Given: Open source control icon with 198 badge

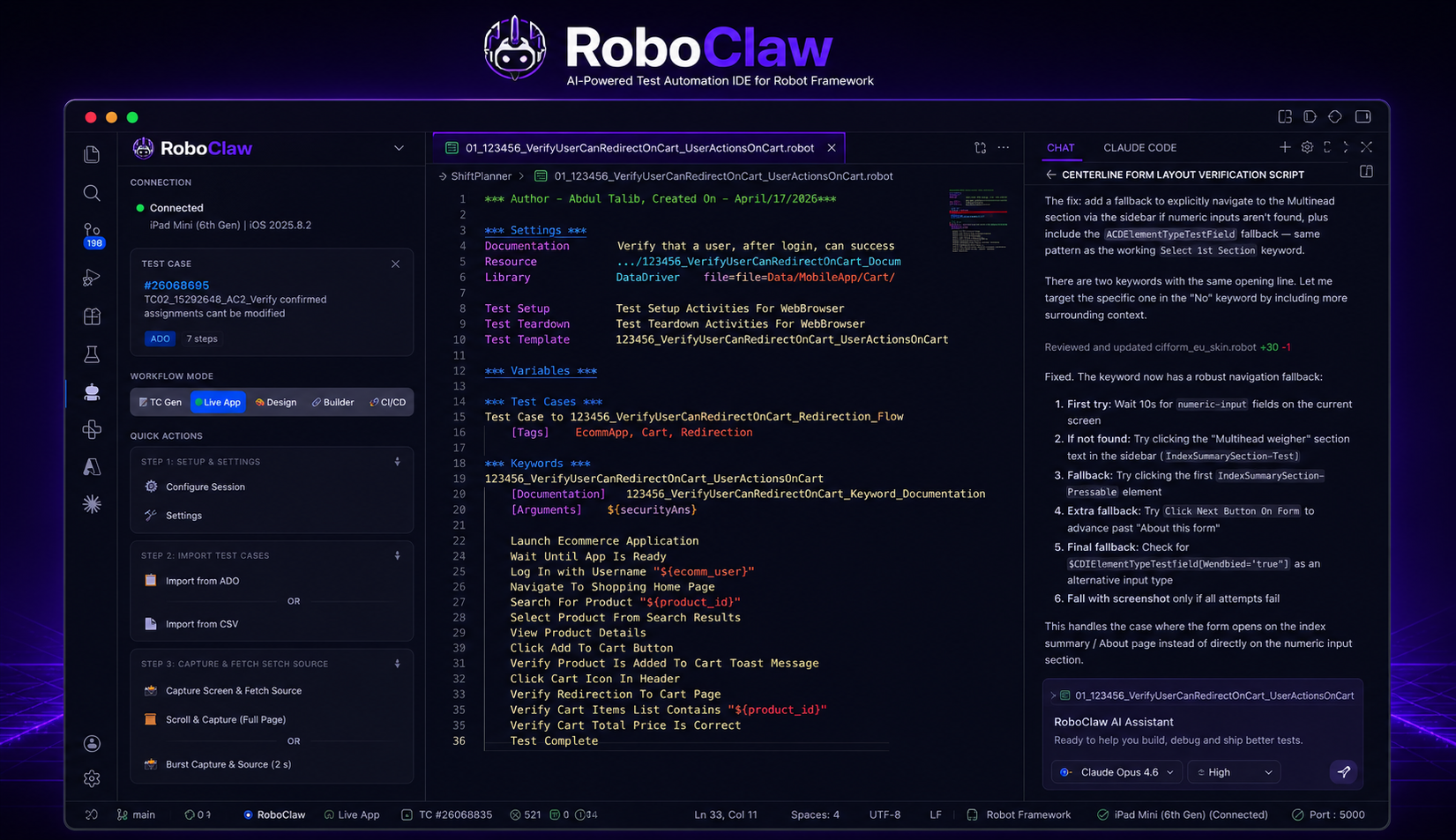Looking at the screenshot, I should coord(93,235).
